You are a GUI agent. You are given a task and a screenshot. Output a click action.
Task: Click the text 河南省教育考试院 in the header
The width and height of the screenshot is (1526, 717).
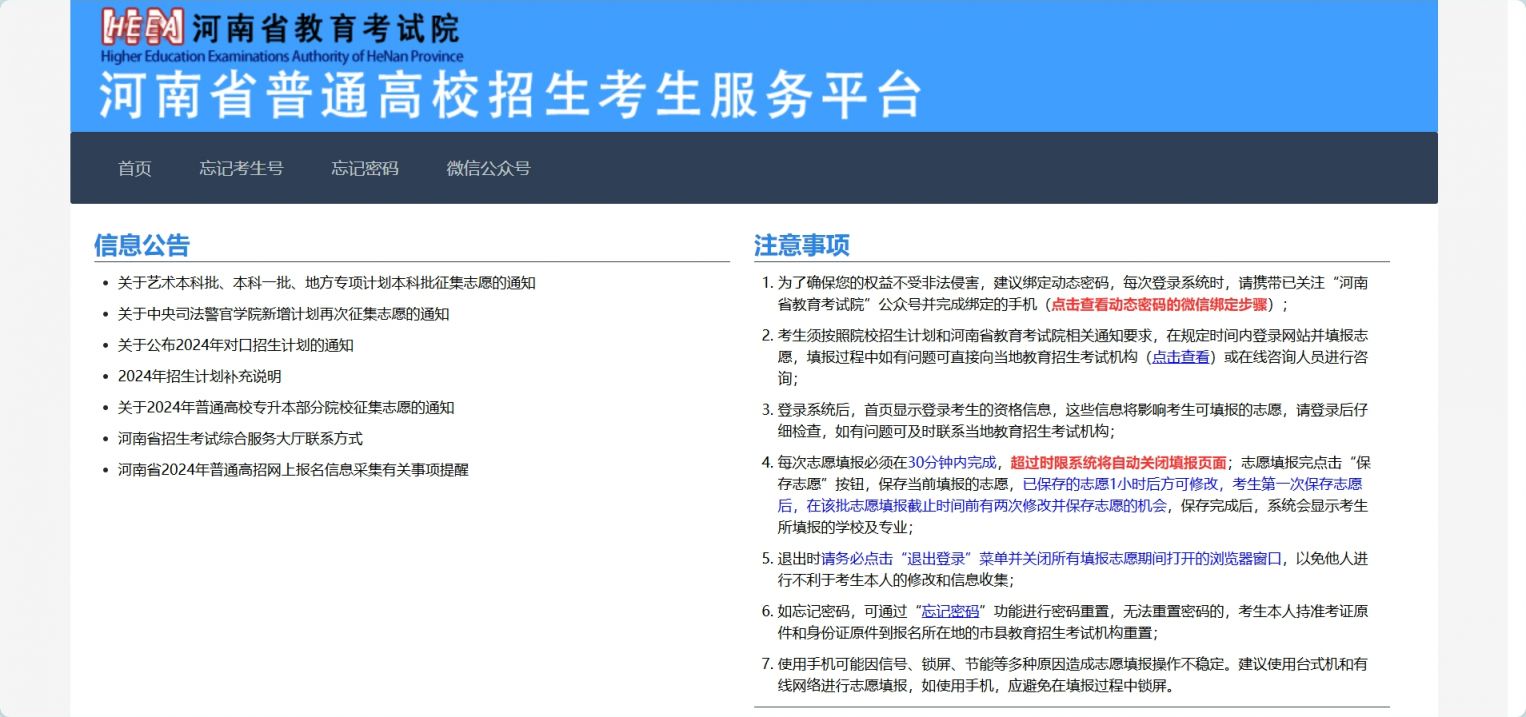(x=326, y=28)
